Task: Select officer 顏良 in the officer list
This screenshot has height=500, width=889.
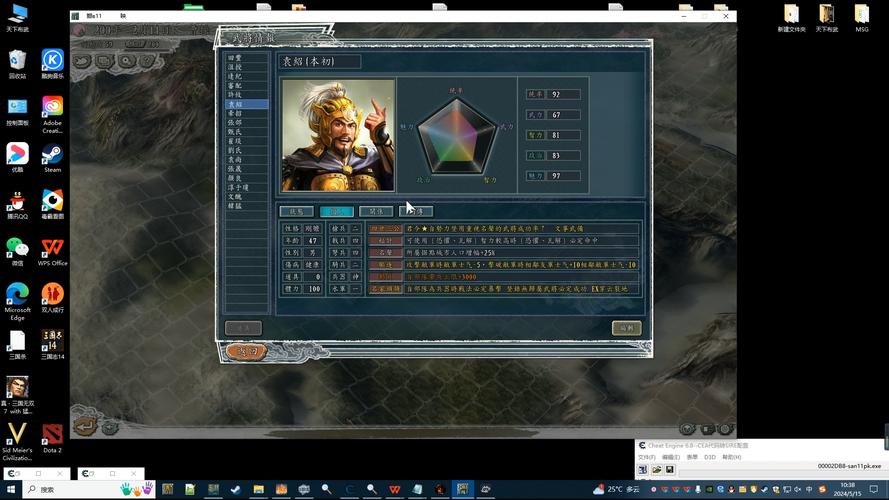Action: 235,178
